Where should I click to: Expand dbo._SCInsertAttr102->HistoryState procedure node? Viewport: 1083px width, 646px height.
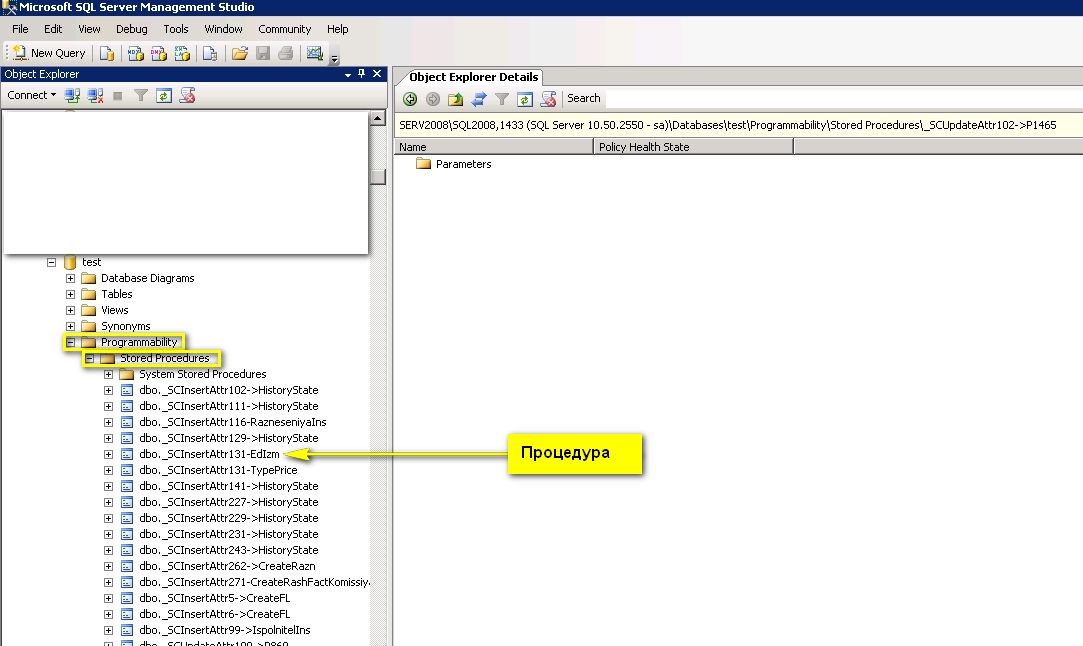[108, 390]
